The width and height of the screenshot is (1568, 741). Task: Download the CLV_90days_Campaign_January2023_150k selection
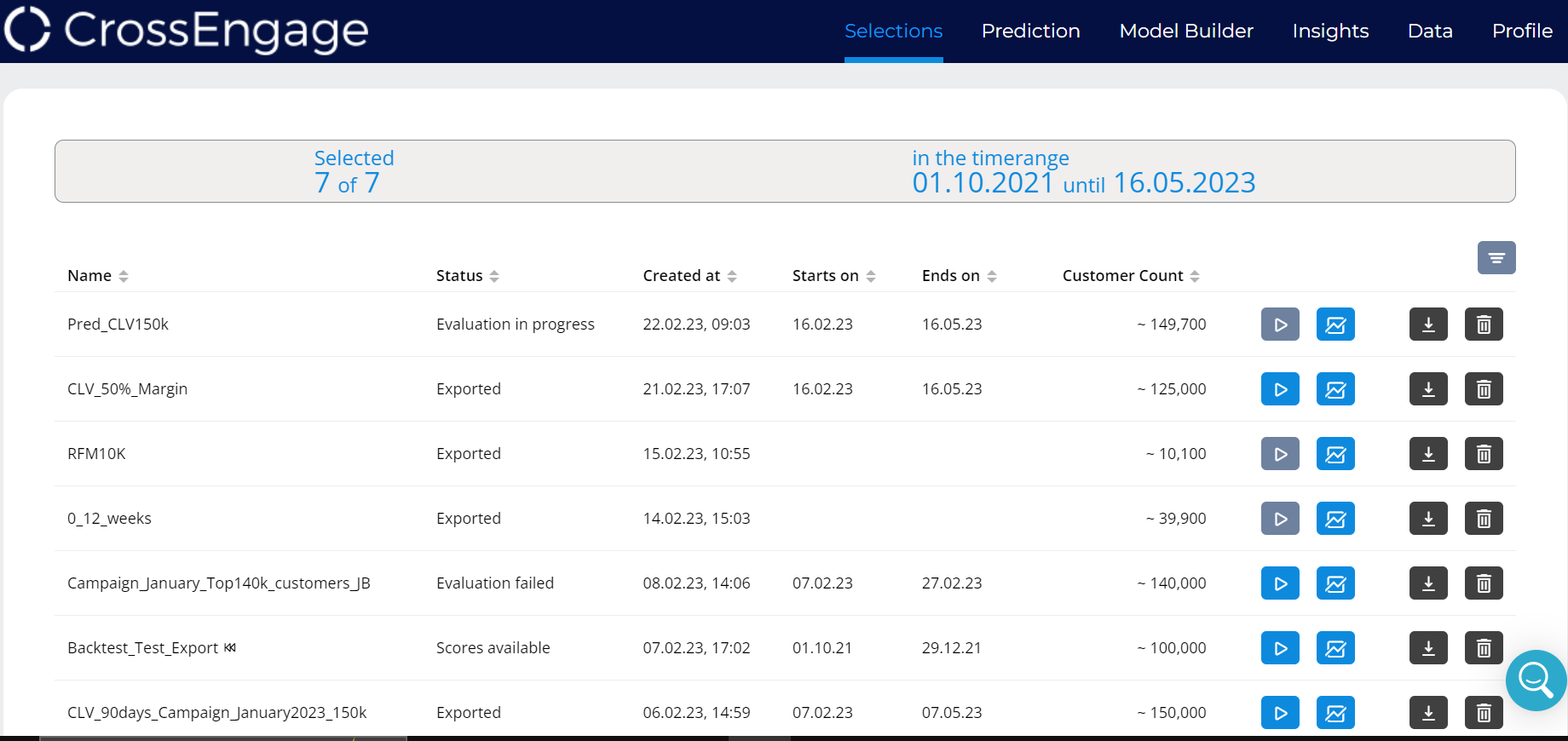[1428, 713]
